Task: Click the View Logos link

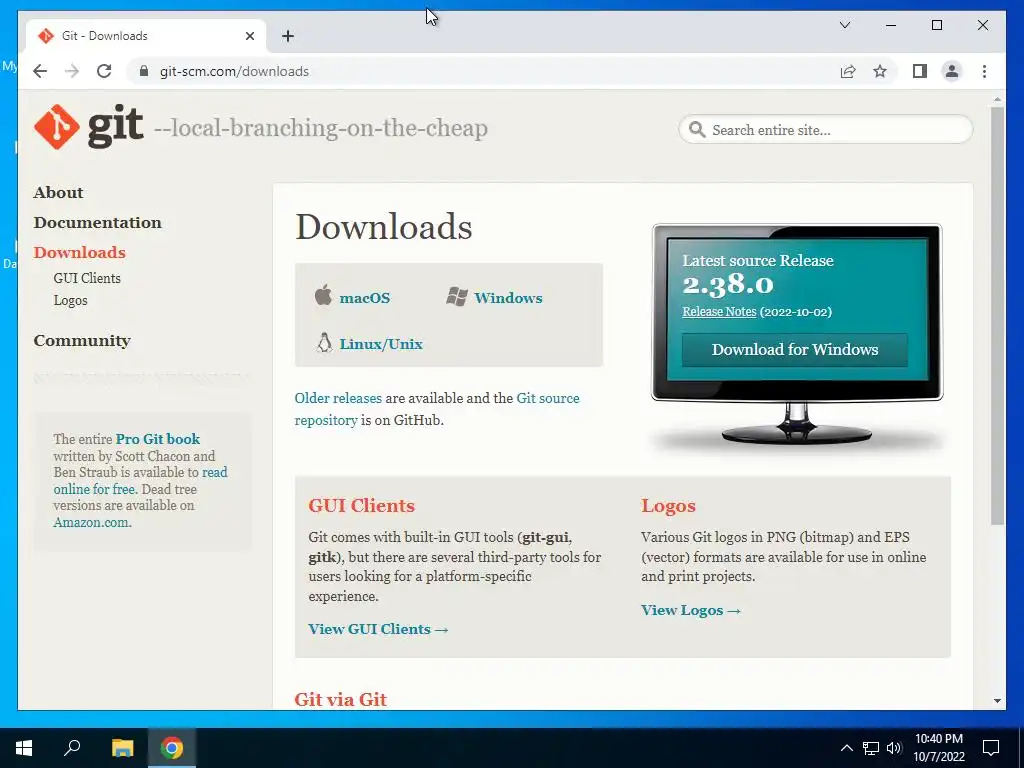Action: [691, 610]
